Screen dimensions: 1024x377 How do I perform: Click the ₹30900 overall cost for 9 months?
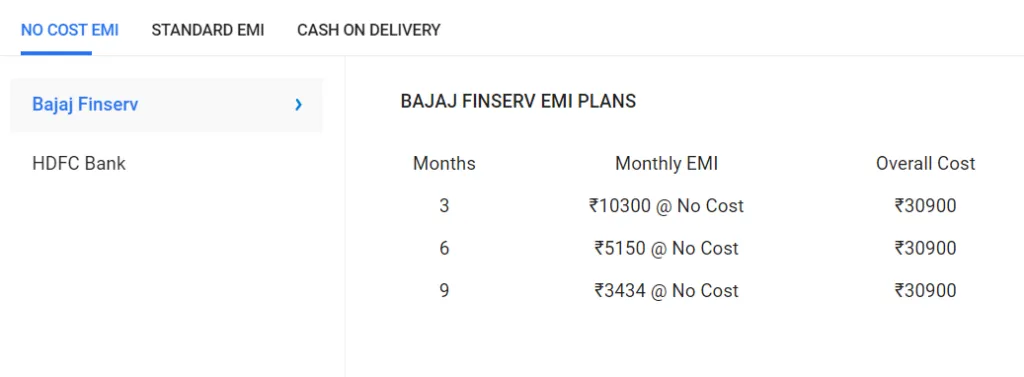(x=925, y=291)
